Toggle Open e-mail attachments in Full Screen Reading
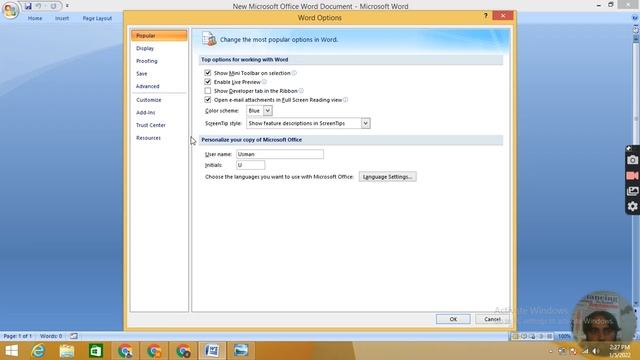Image resolution: width=640 pixels, height=360 pixels. pyautogui.click(x=208, y=100)
